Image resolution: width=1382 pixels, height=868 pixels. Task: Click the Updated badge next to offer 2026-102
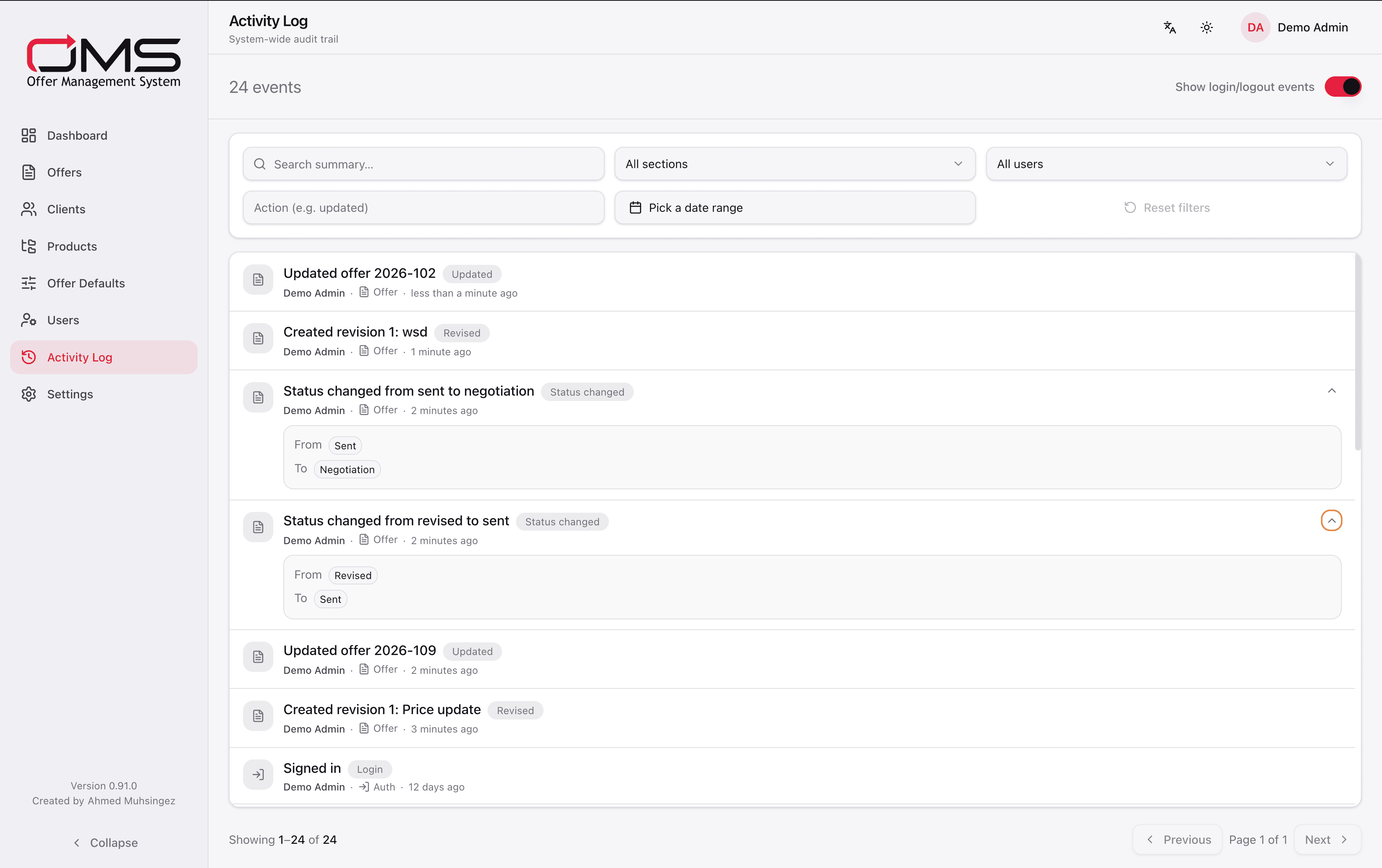pos(471,274)
